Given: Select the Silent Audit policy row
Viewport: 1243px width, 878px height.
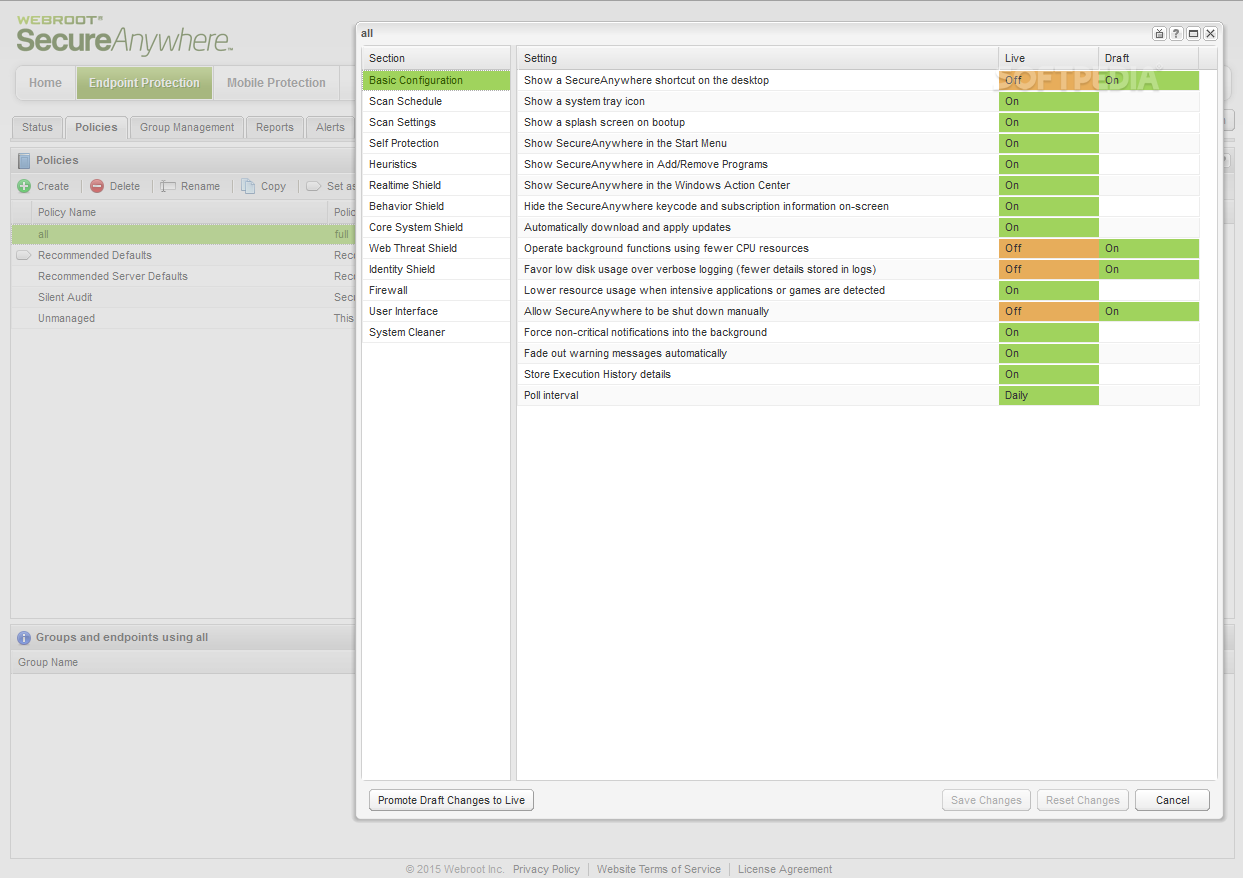Looking at the screenshot, I should click(183, 297).
